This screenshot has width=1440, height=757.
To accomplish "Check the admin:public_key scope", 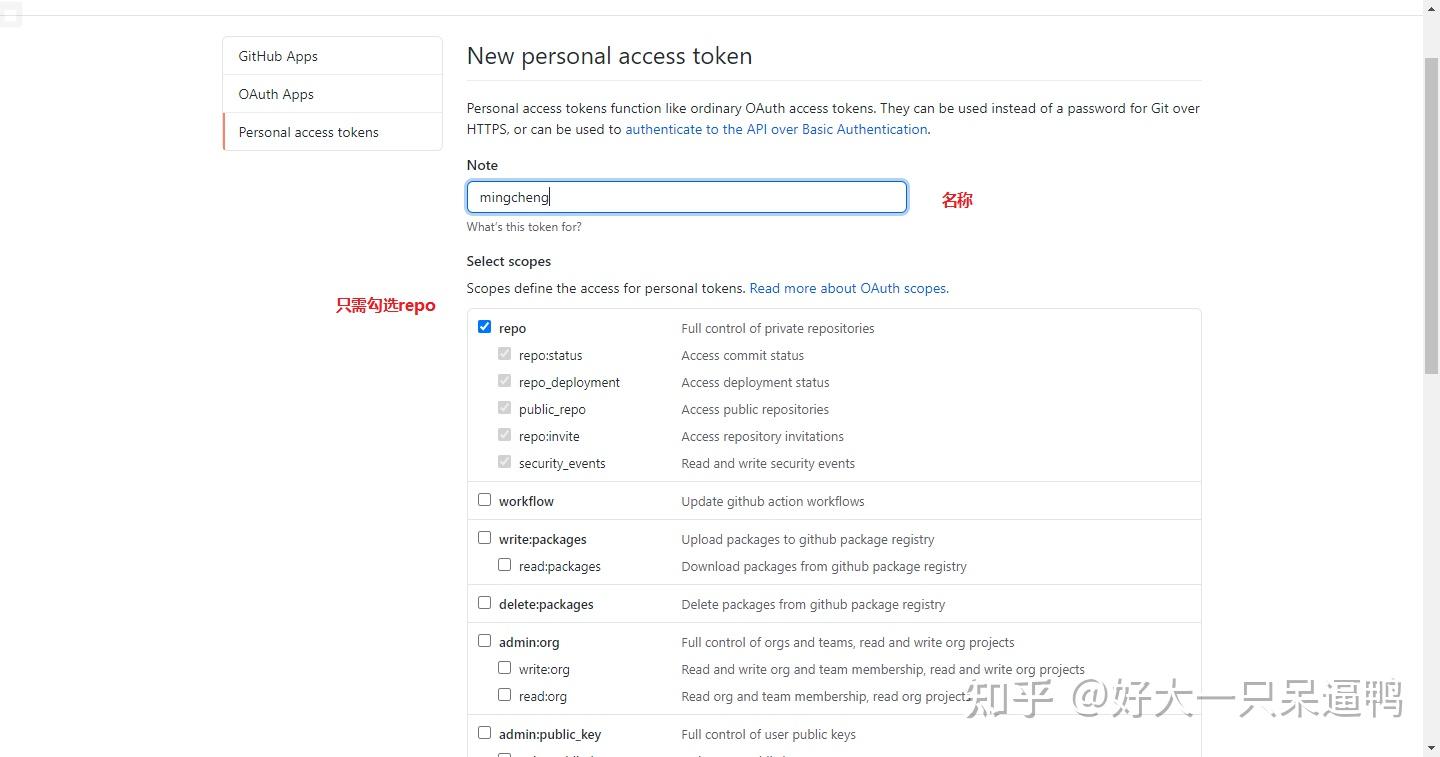I will [x=484, y=731].
